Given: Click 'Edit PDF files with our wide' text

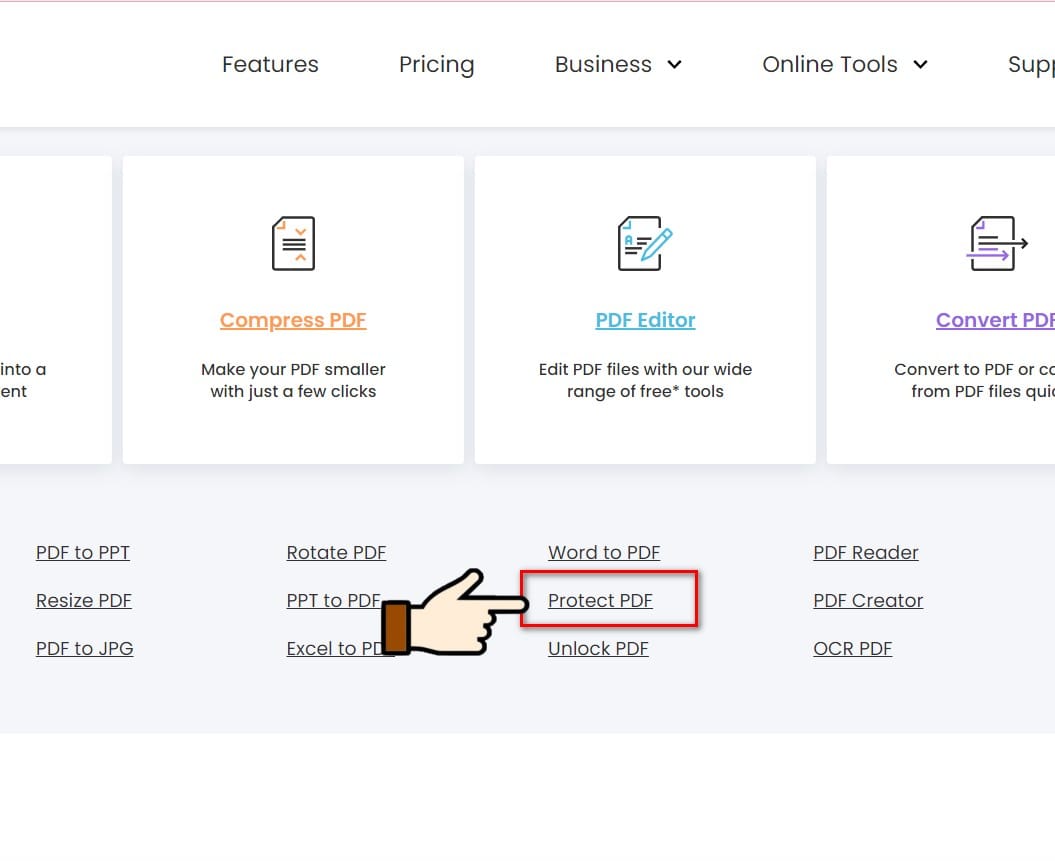Looking at the screenshot, I should point(645,369).
